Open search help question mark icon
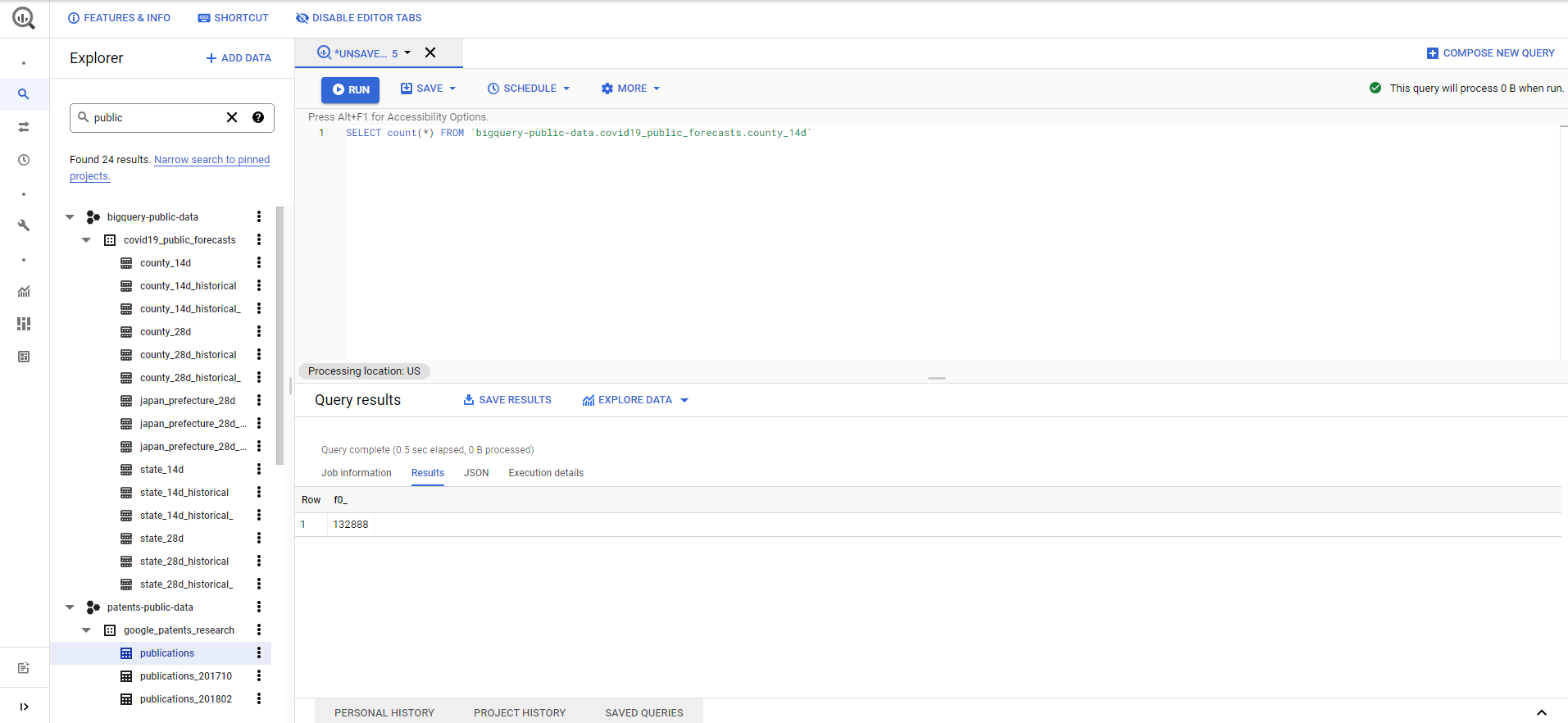1568x723 pixels. pyautogui.click(x=258, y=117)
